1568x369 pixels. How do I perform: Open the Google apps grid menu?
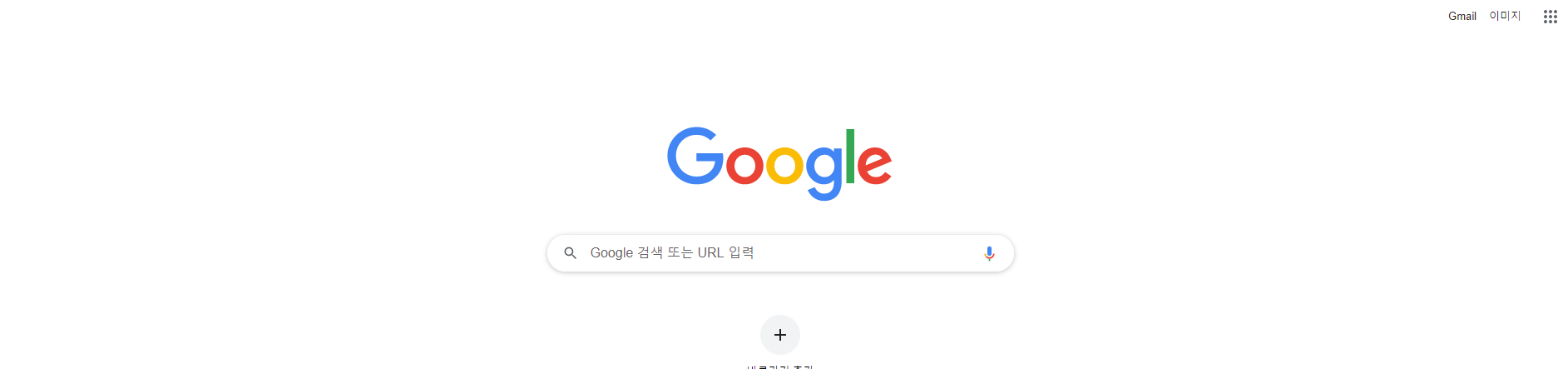click(1550, 17)
